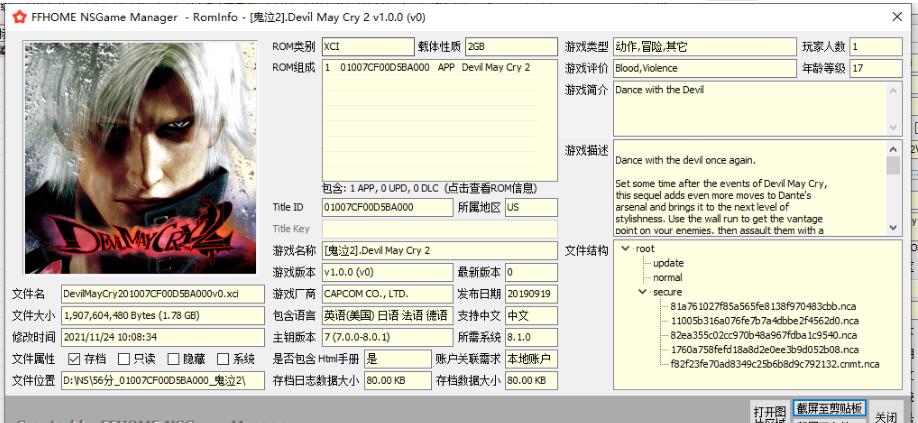Click the 修改时间 field 2021/11/24

pyautogui.click(x=162, y=337)
